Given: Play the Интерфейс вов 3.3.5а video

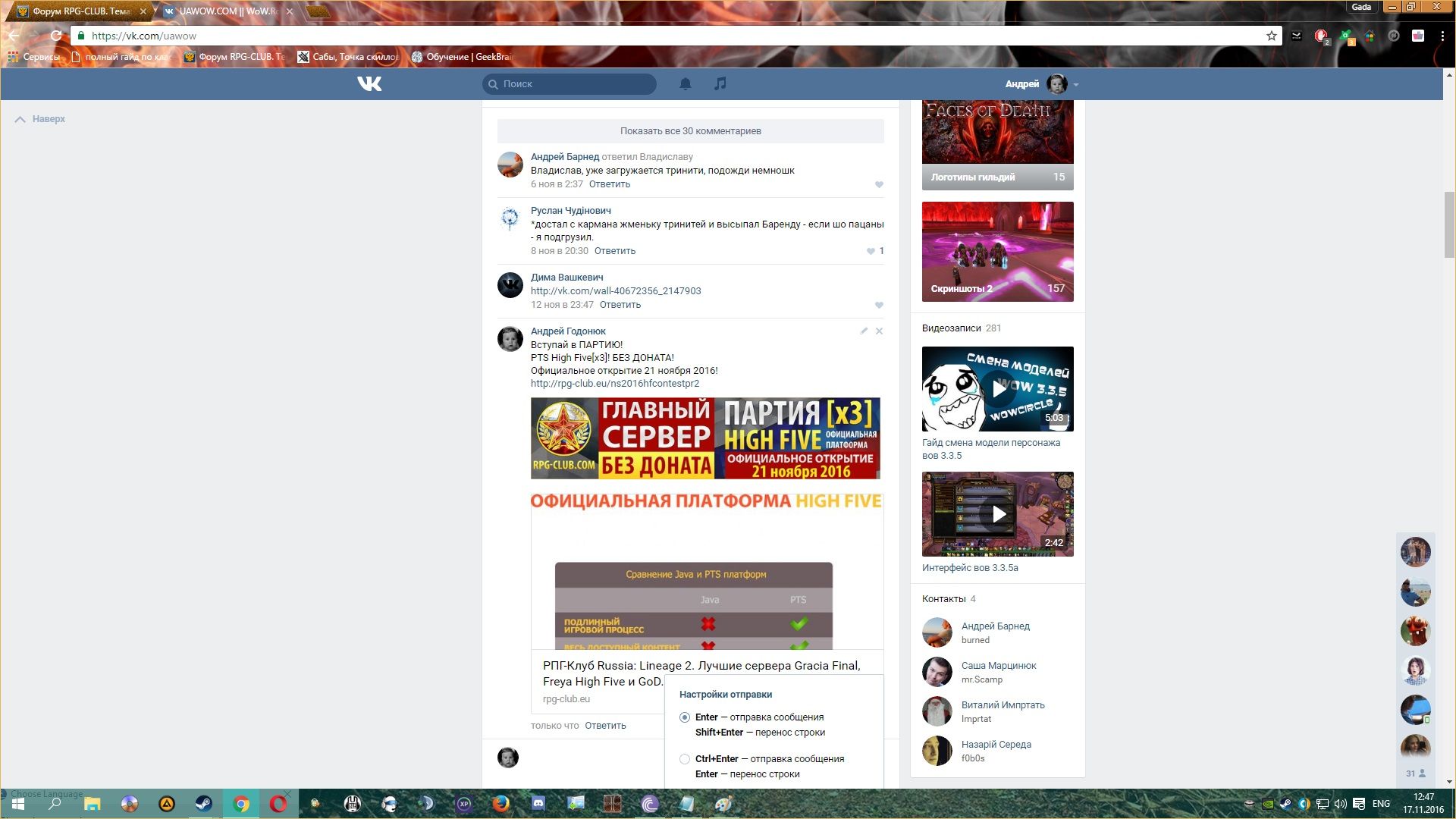Looking at the screenshot, I should click(x=998, y=514).
